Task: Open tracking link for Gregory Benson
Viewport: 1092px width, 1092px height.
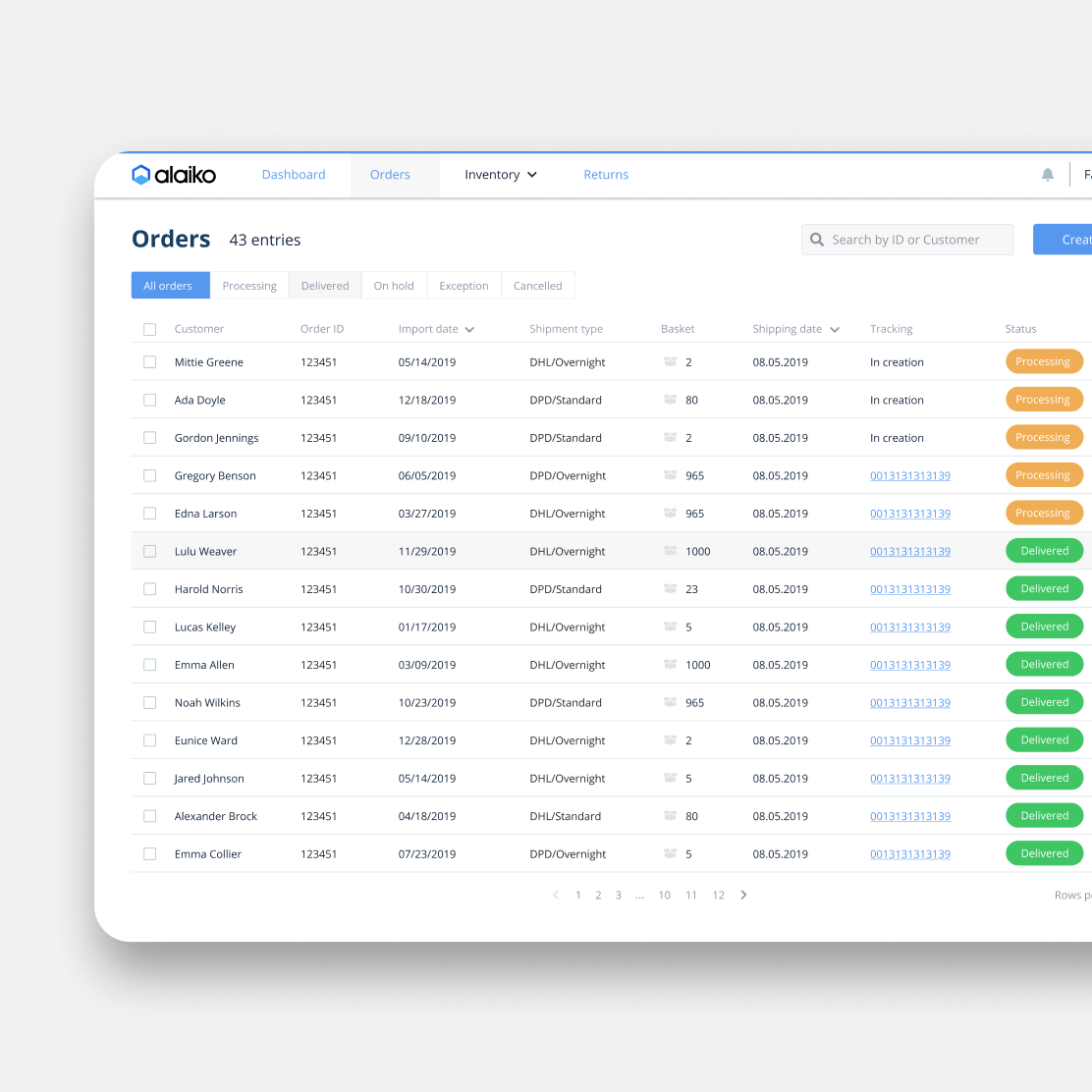Action: coord(909,476)
